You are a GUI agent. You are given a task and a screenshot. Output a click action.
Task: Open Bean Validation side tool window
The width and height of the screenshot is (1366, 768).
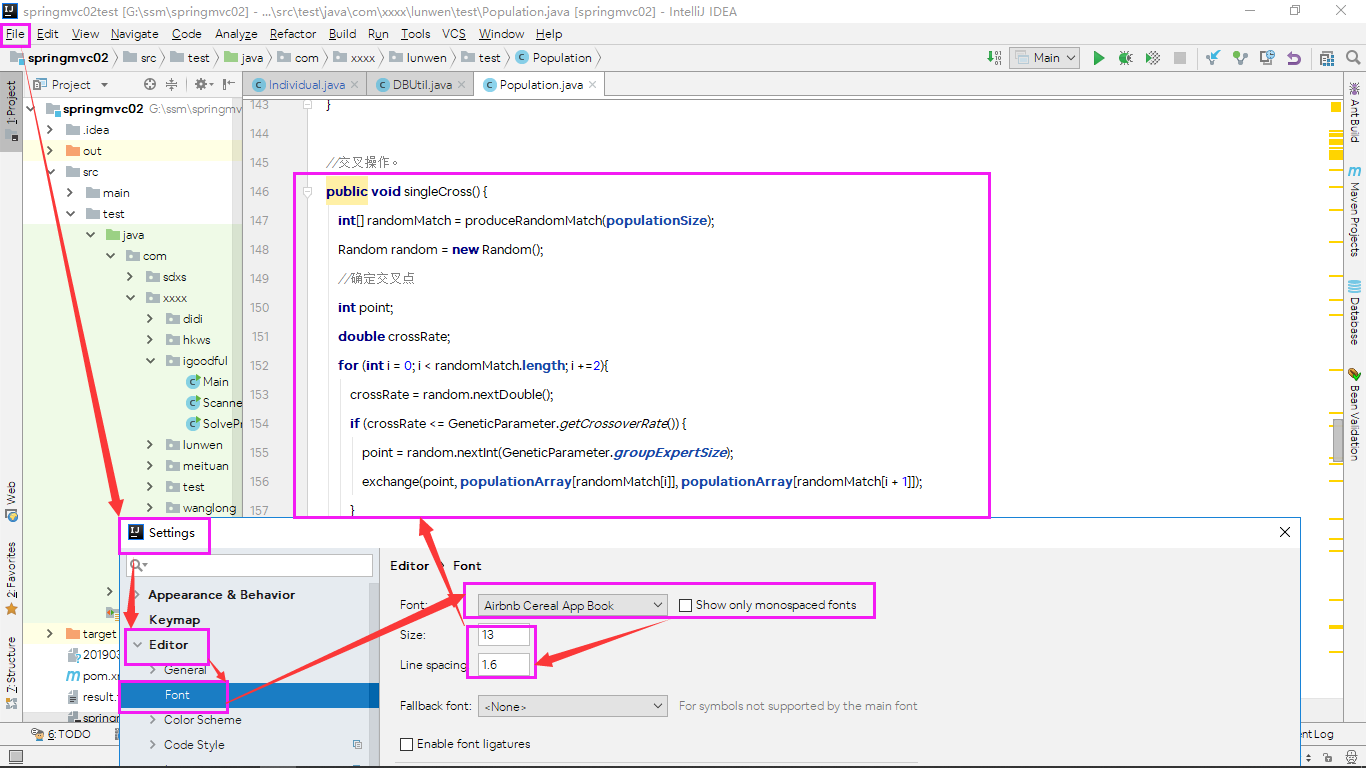pyautogui.click(x=1355, y=413)
